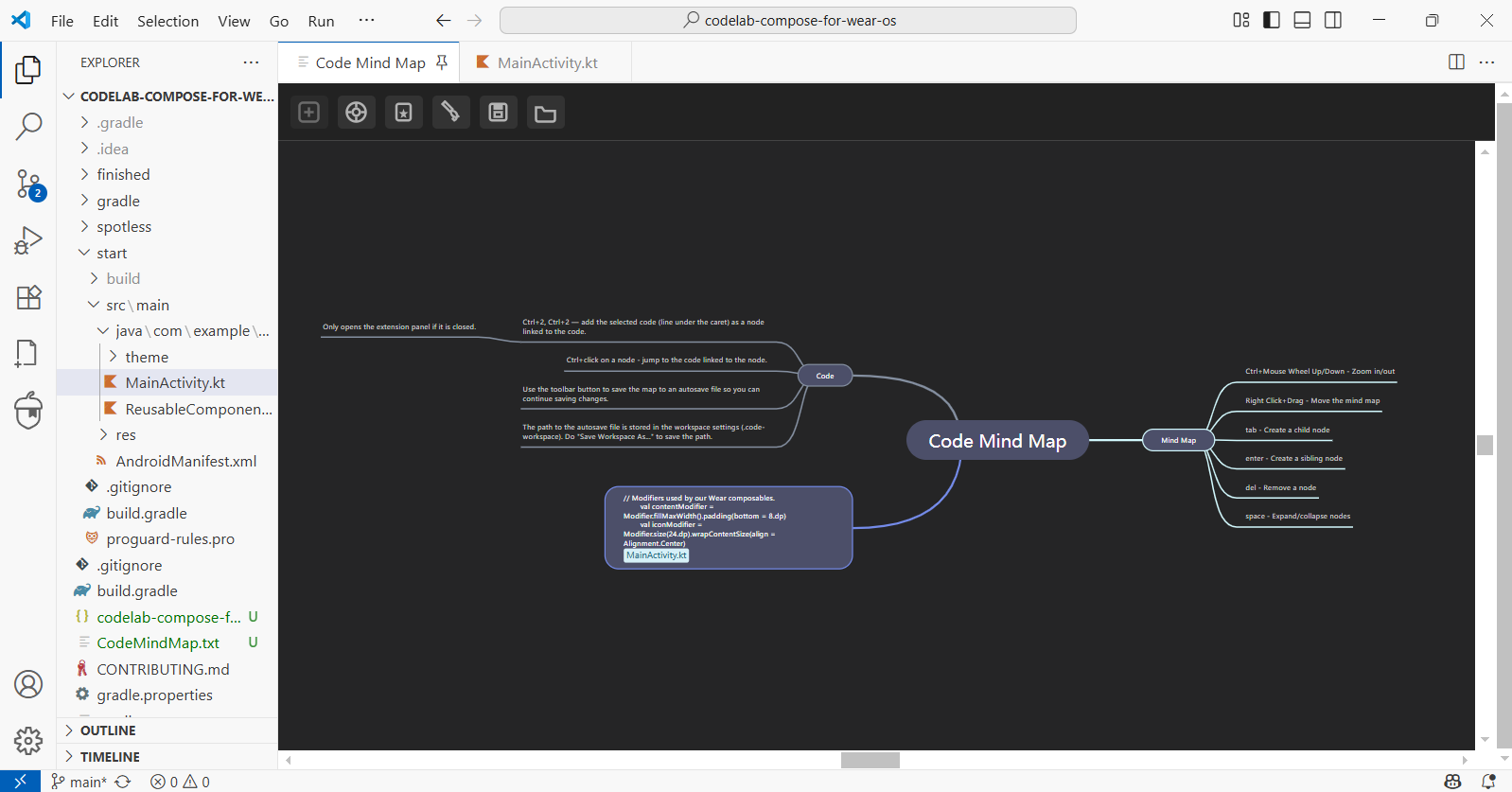Click the add node toolbar button
Image resolution: width=1512 pixels, height=792 pixels.
tap(309, 113)
